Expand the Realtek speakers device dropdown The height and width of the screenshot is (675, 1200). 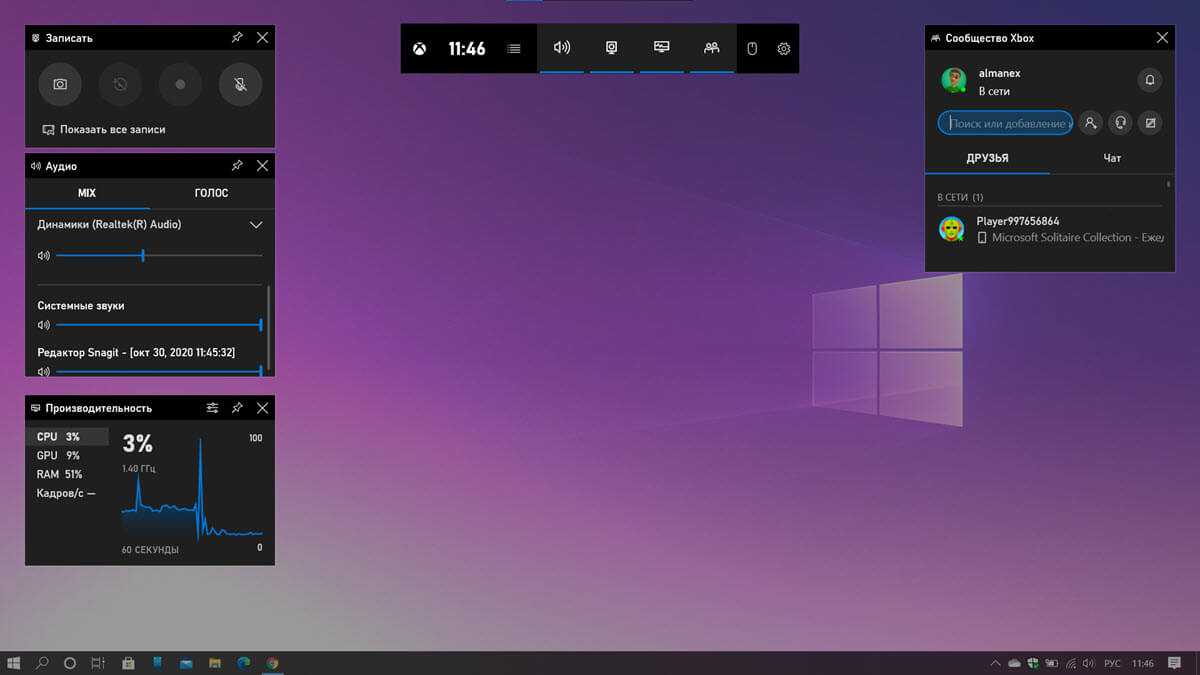pyautogui.click(x=256, y=225)
